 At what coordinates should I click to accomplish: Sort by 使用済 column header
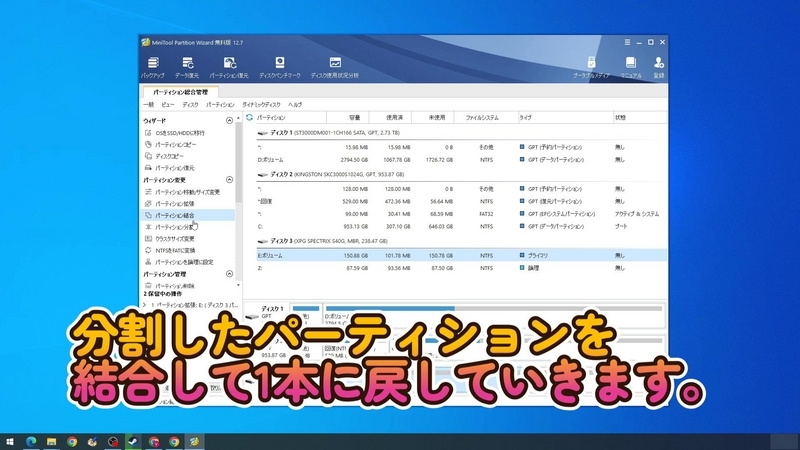click(390, 117)
